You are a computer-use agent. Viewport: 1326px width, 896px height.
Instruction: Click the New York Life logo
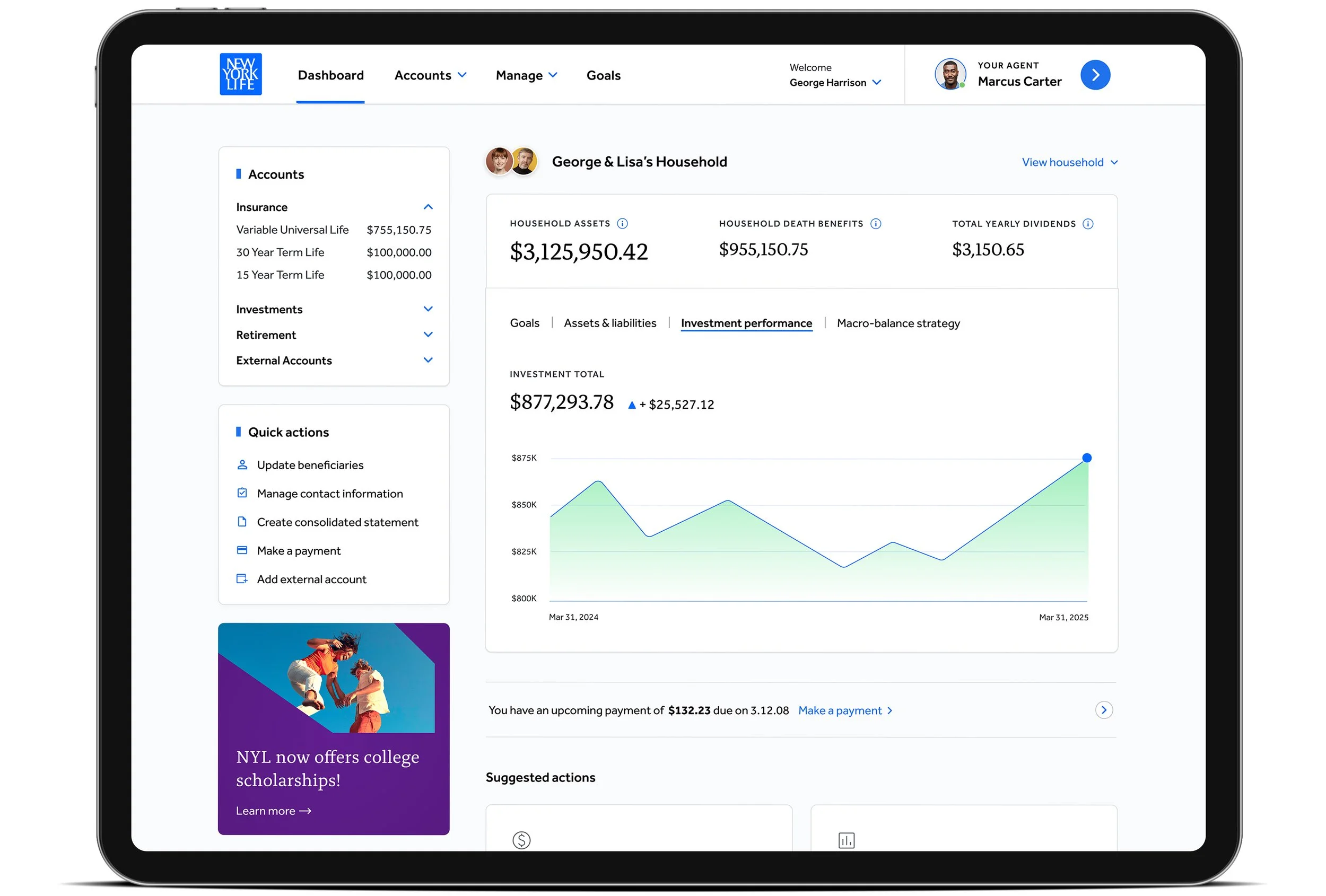[240, 74]
